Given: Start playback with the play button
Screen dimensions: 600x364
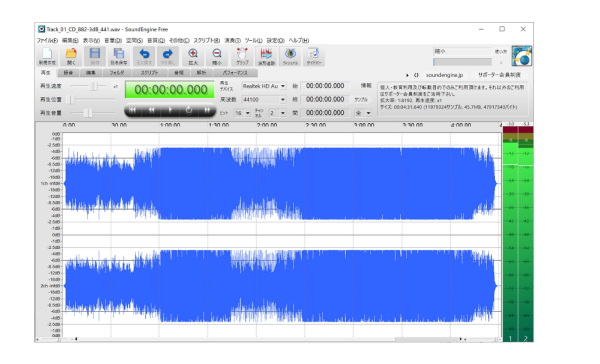Looking at the screenshot, I should click(170, 110).
